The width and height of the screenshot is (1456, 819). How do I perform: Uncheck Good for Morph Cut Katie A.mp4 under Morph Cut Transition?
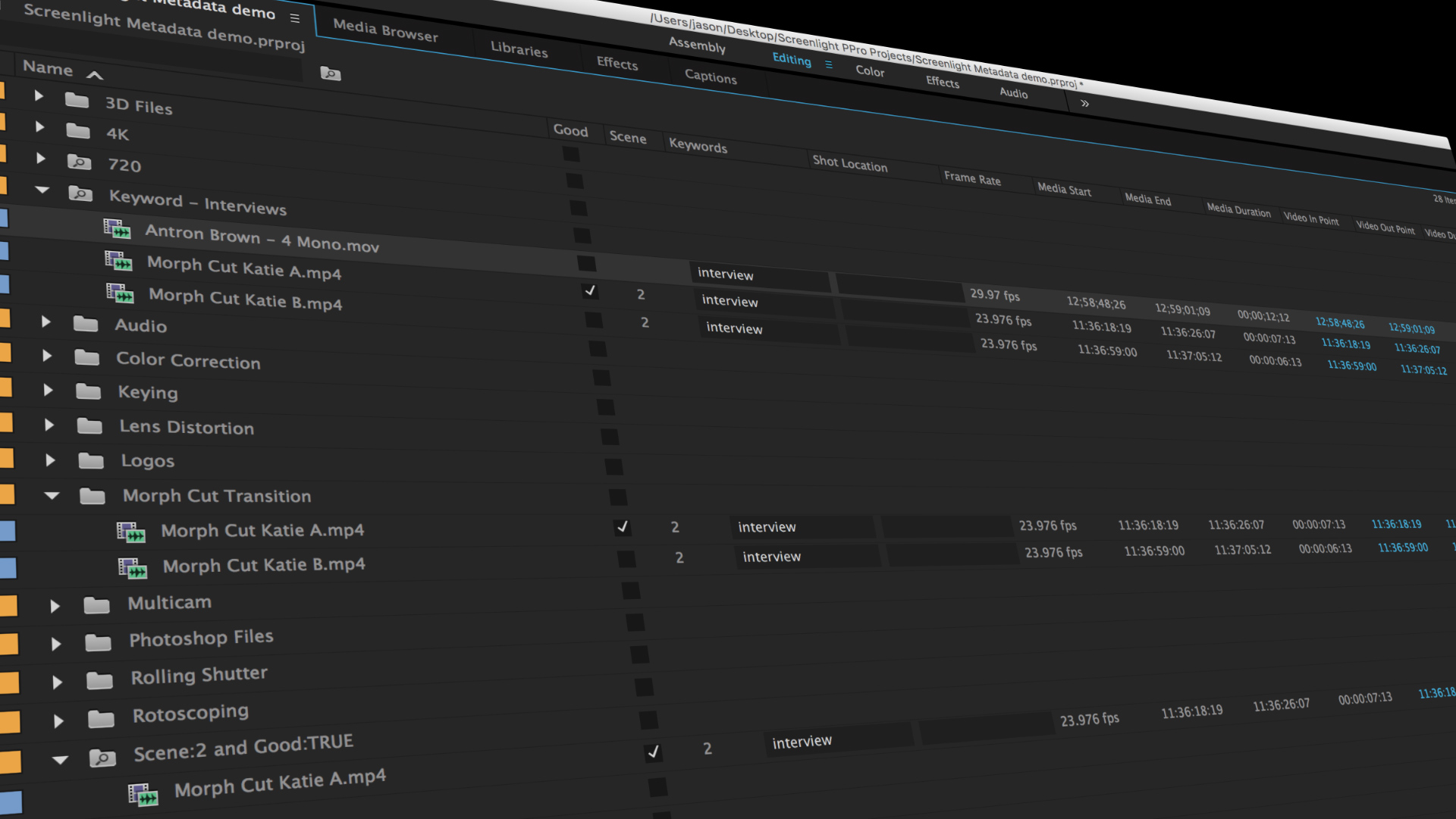(x=622, y=526)
